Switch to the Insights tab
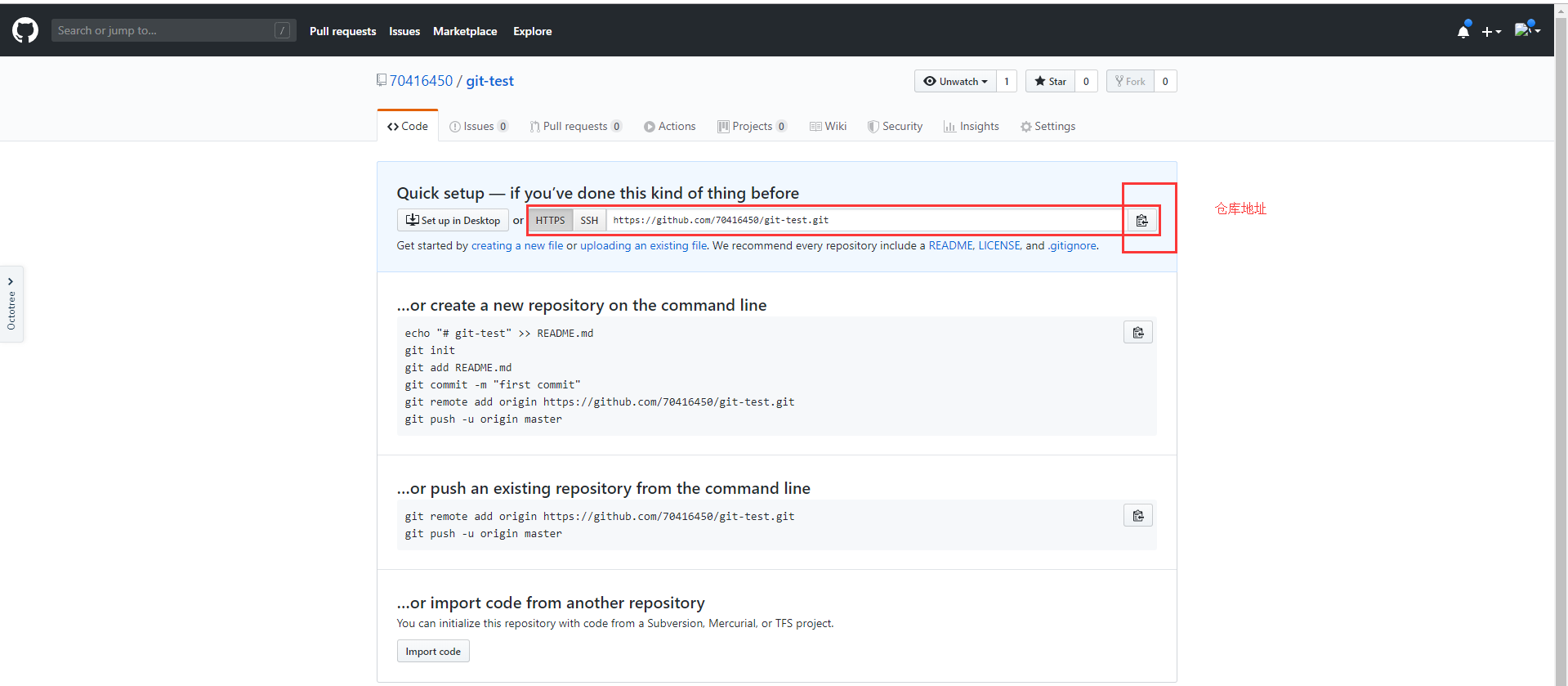Viewport: 1568px width, 686px height. click(972, 126)
